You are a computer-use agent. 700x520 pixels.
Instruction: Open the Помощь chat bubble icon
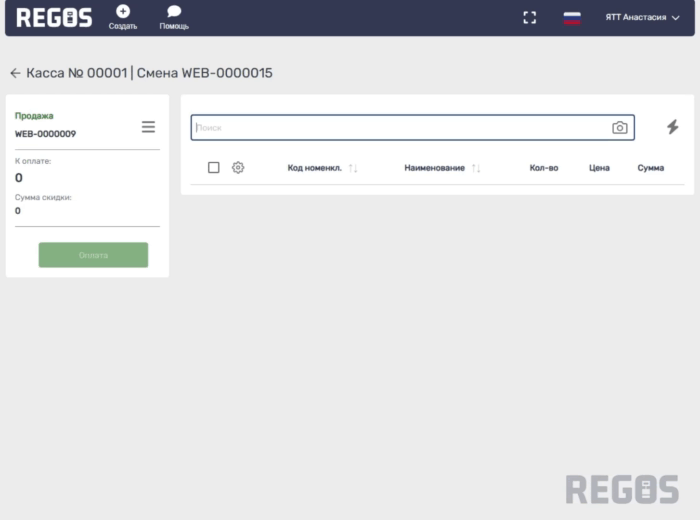coord(174,12)
